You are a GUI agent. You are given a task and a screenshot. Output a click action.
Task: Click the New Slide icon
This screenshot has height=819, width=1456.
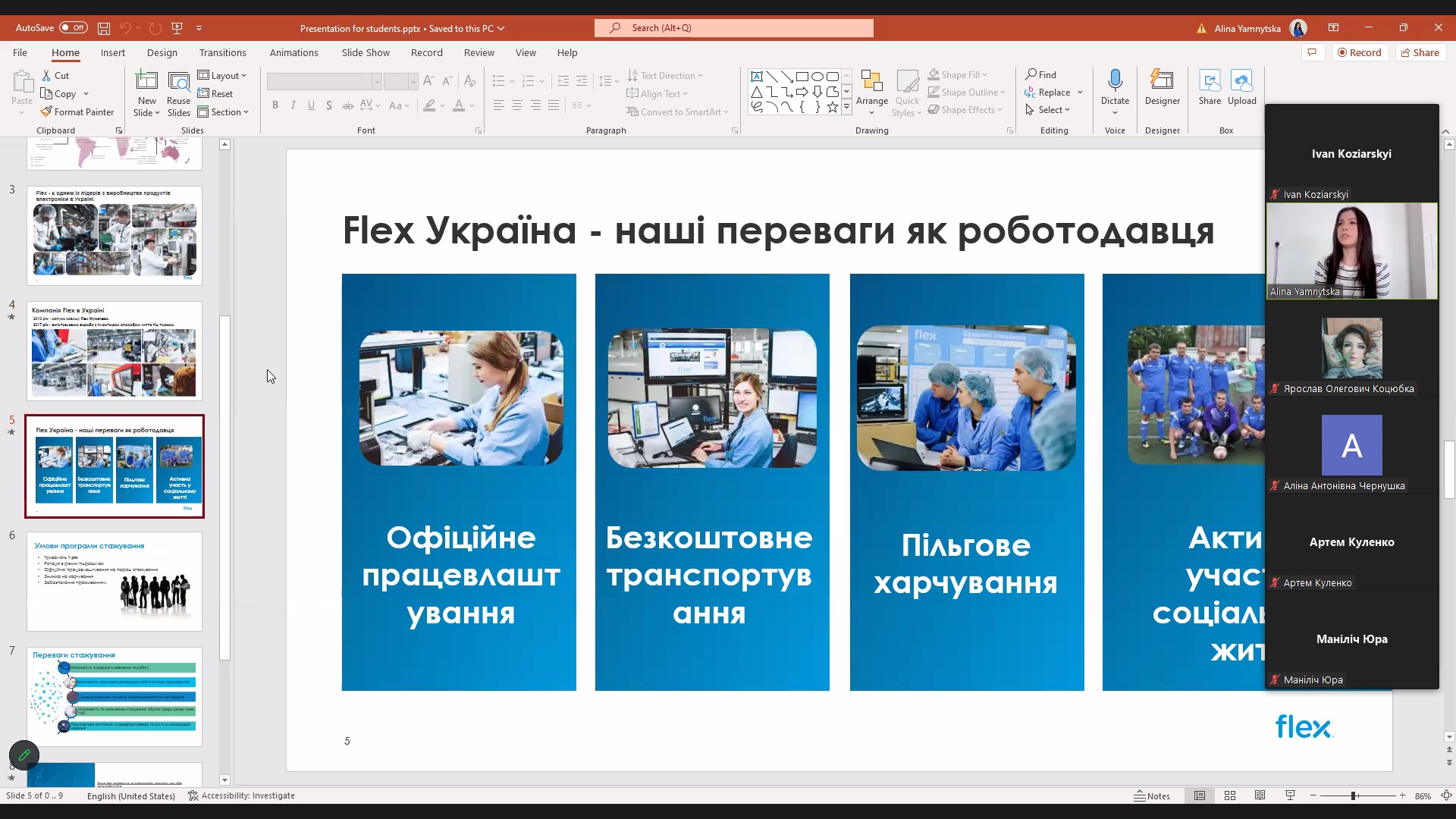pos(146,80)
